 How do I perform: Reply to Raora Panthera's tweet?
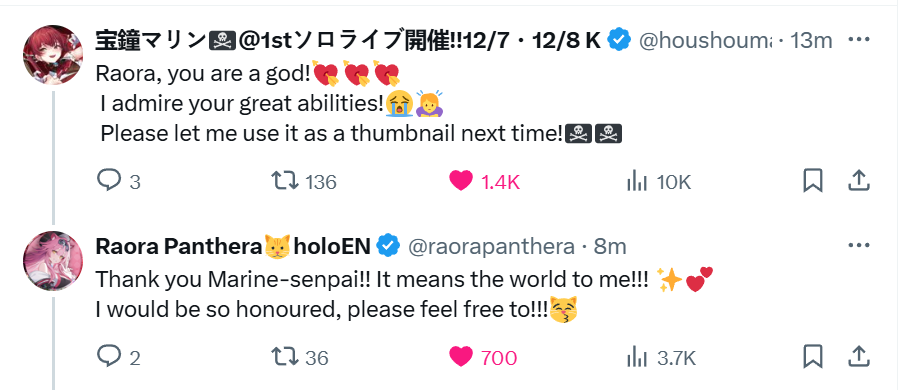pyautogui.click(x=118, y=358)
